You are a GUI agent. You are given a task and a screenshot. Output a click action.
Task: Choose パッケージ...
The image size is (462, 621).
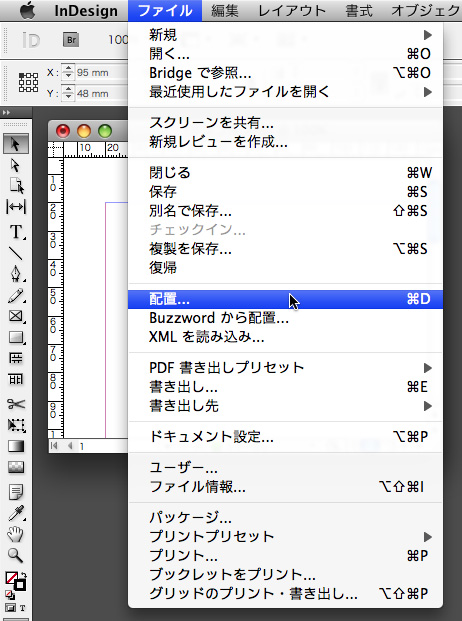coord(285,518)
